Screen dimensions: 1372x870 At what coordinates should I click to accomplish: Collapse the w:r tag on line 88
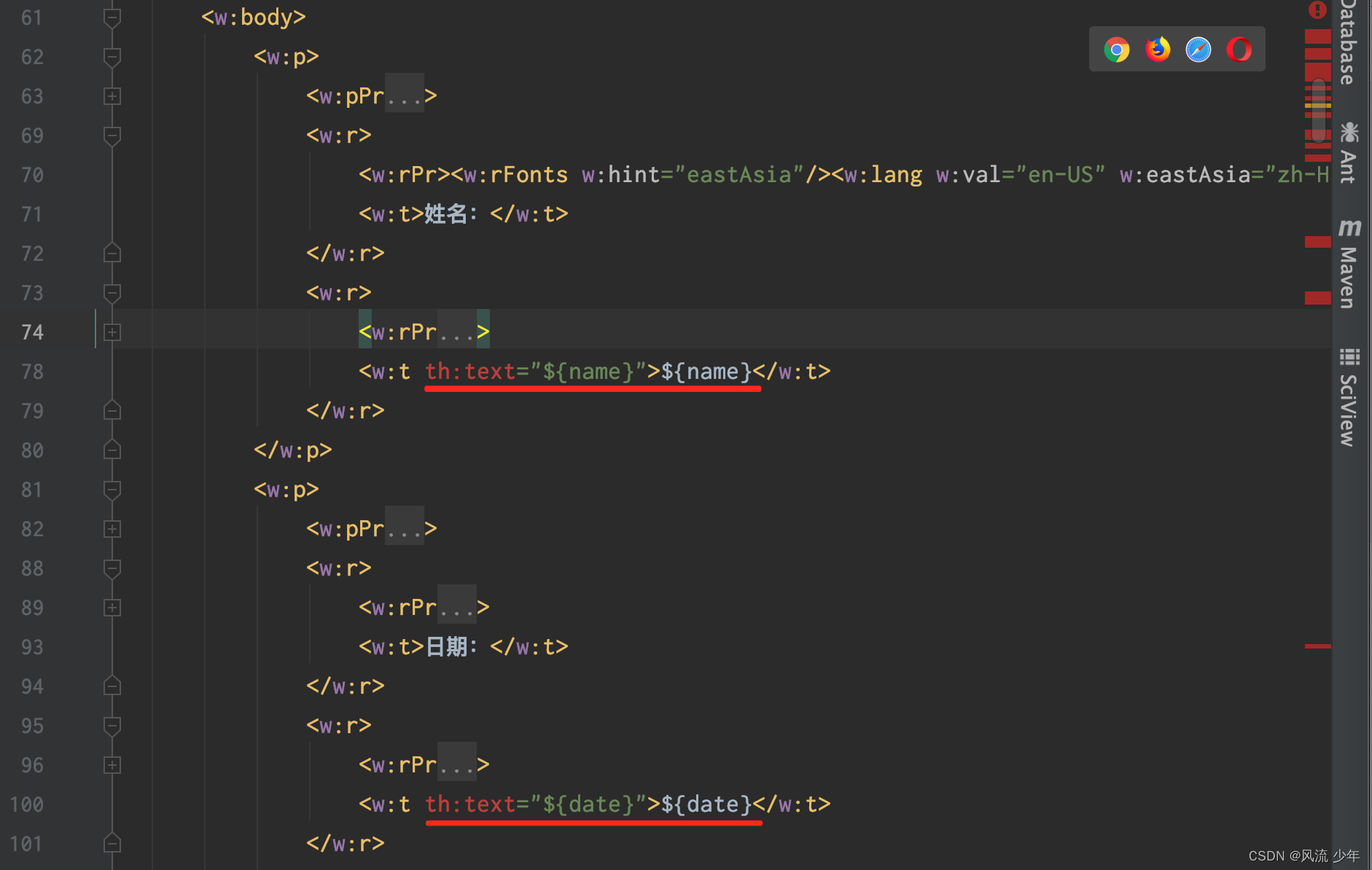(112, 568)
